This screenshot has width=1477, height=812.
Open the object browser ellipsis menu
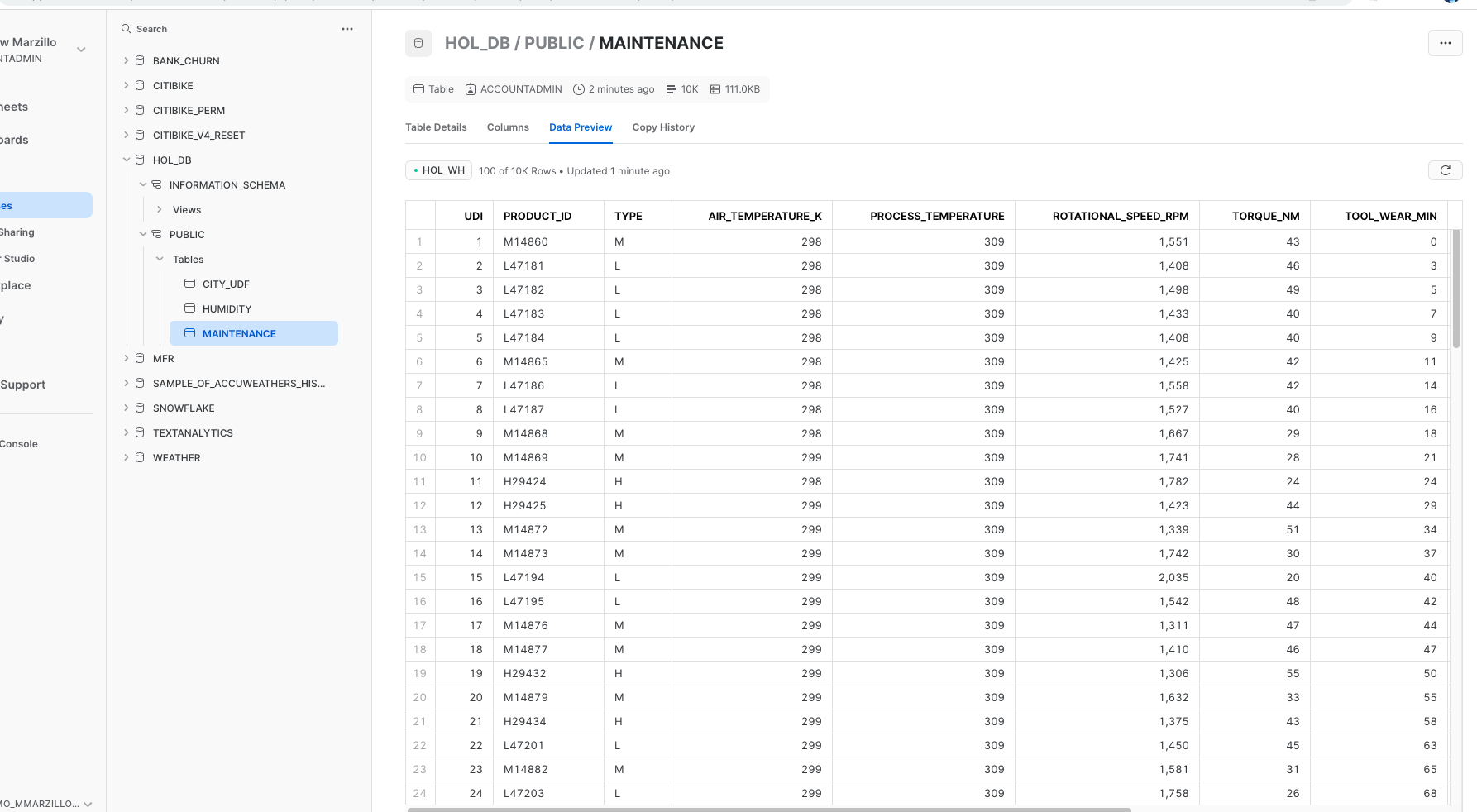point(347,29)
